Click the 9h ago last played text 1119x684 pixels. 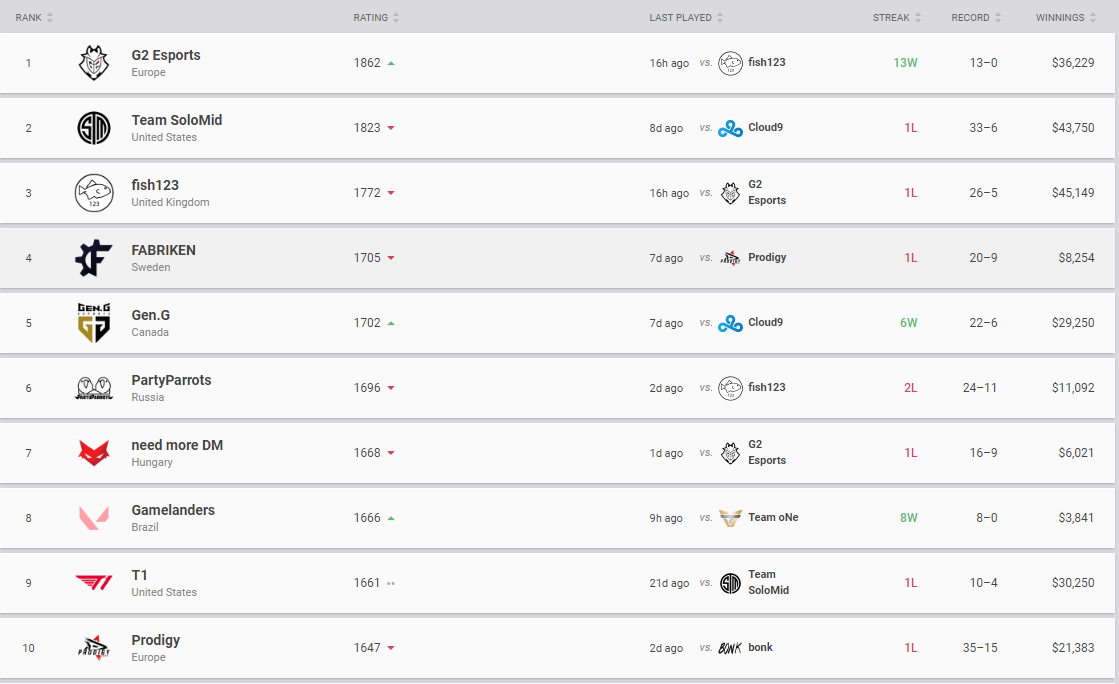[x=666, y=518]
